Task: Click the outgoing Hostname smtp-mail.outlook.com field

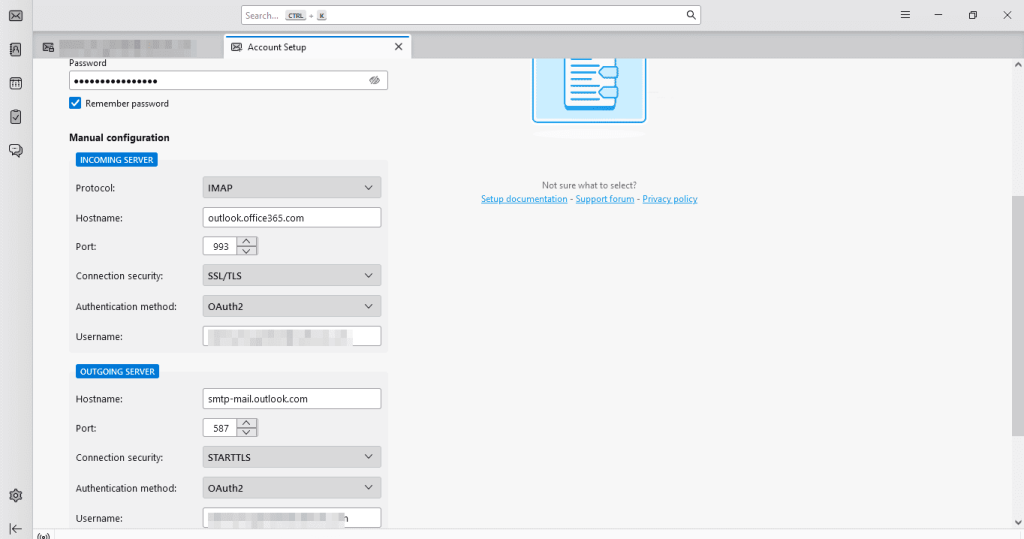Action: point(292,399)
